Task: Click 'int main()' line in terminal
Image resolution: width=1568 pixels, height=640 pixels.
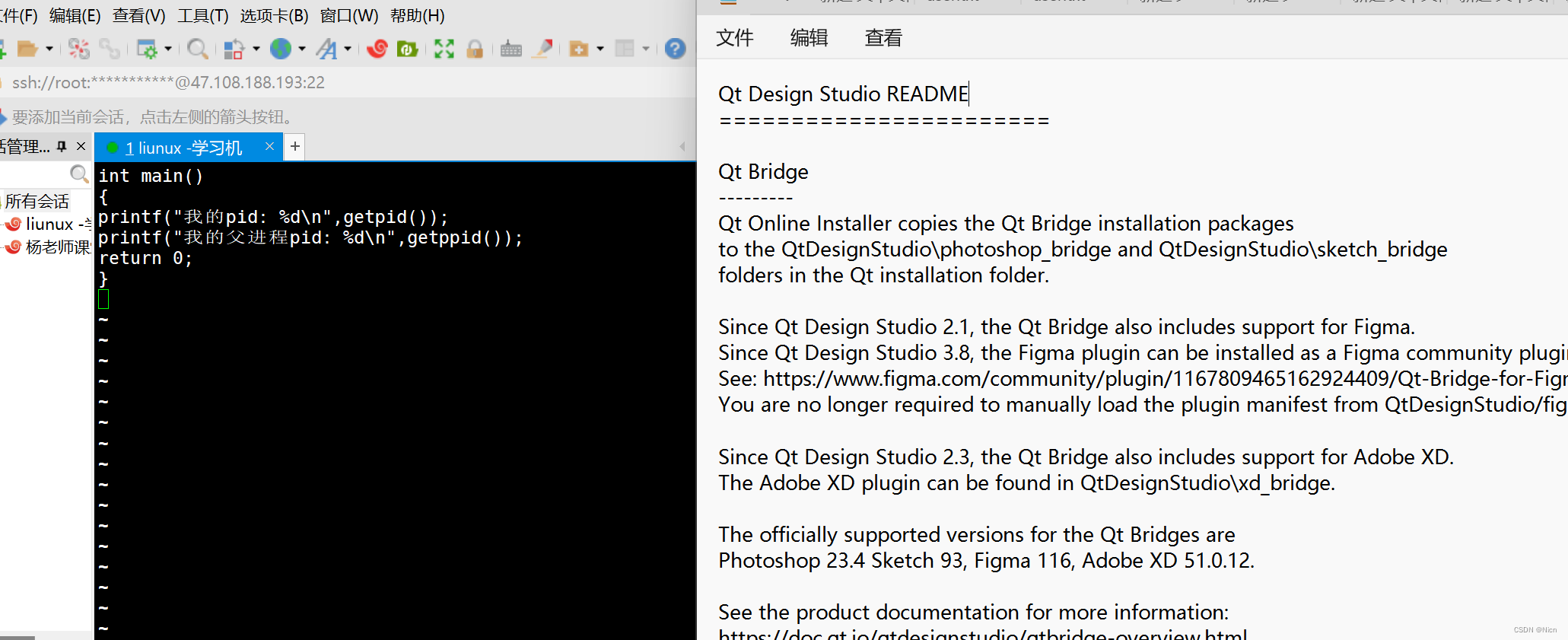Action: (151, 176)
